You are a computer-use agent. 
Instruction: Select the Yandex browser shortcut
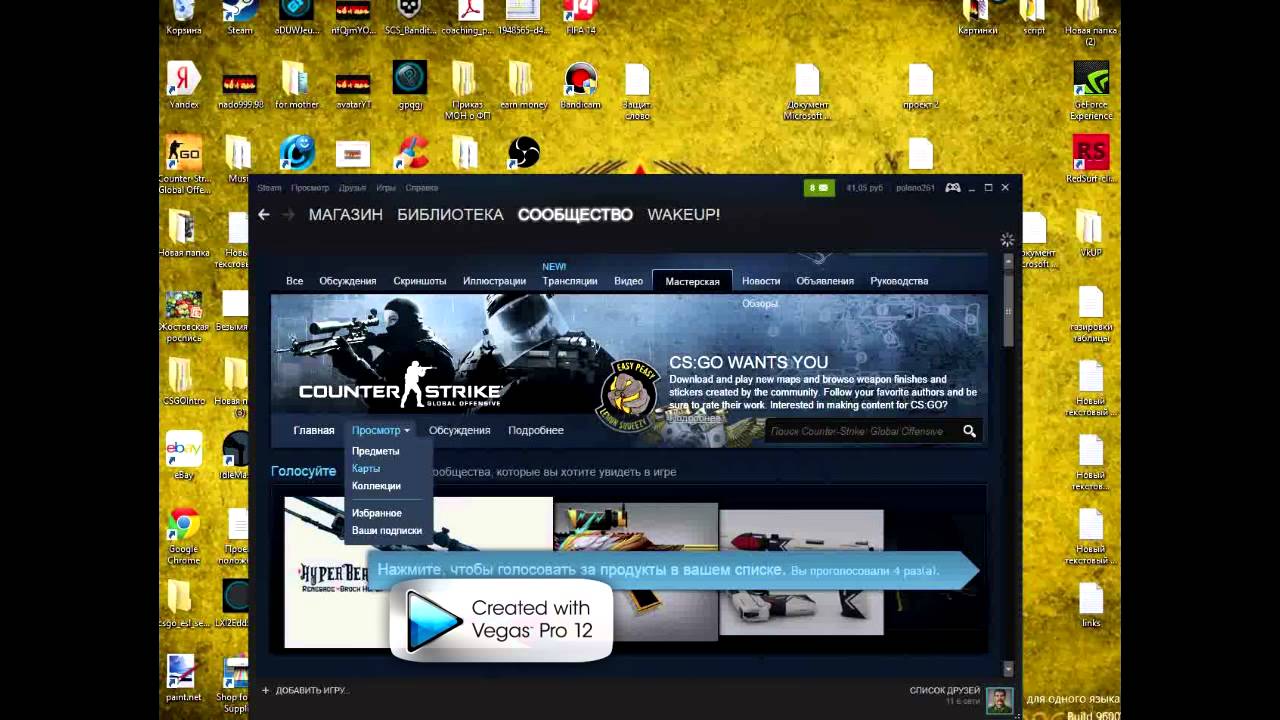(184, 85)
